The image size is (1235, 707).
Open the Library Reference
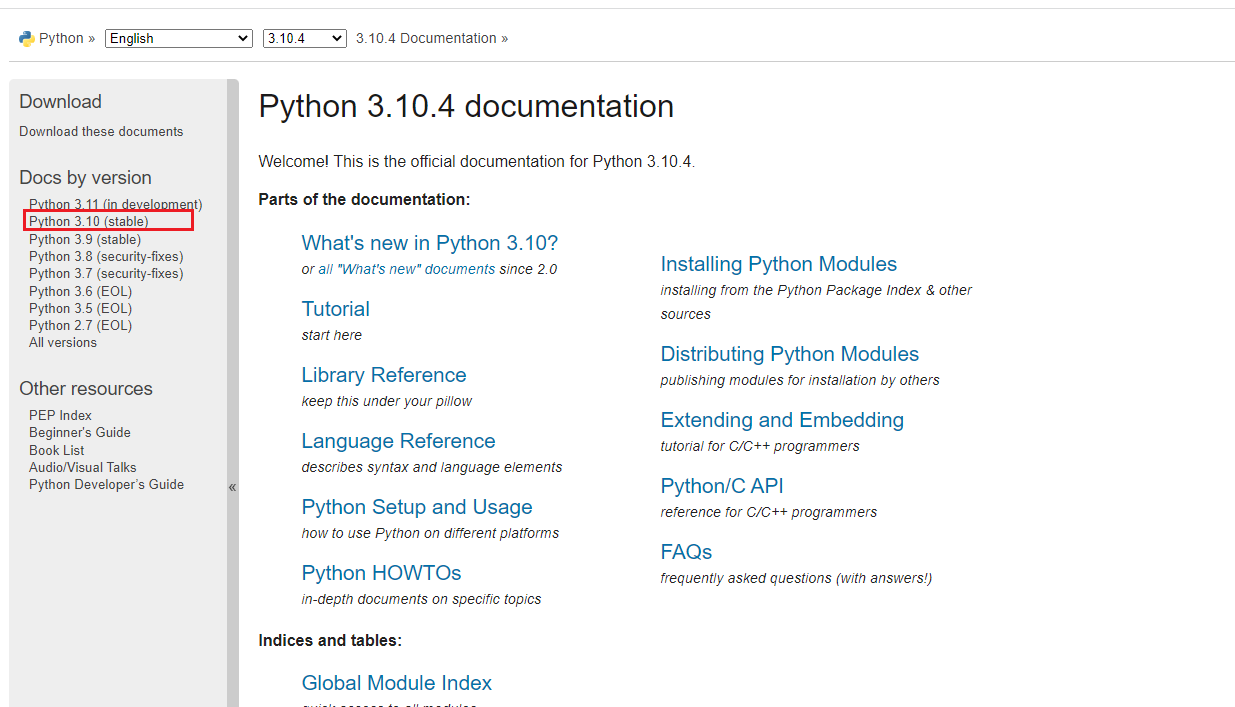[383, 375]
